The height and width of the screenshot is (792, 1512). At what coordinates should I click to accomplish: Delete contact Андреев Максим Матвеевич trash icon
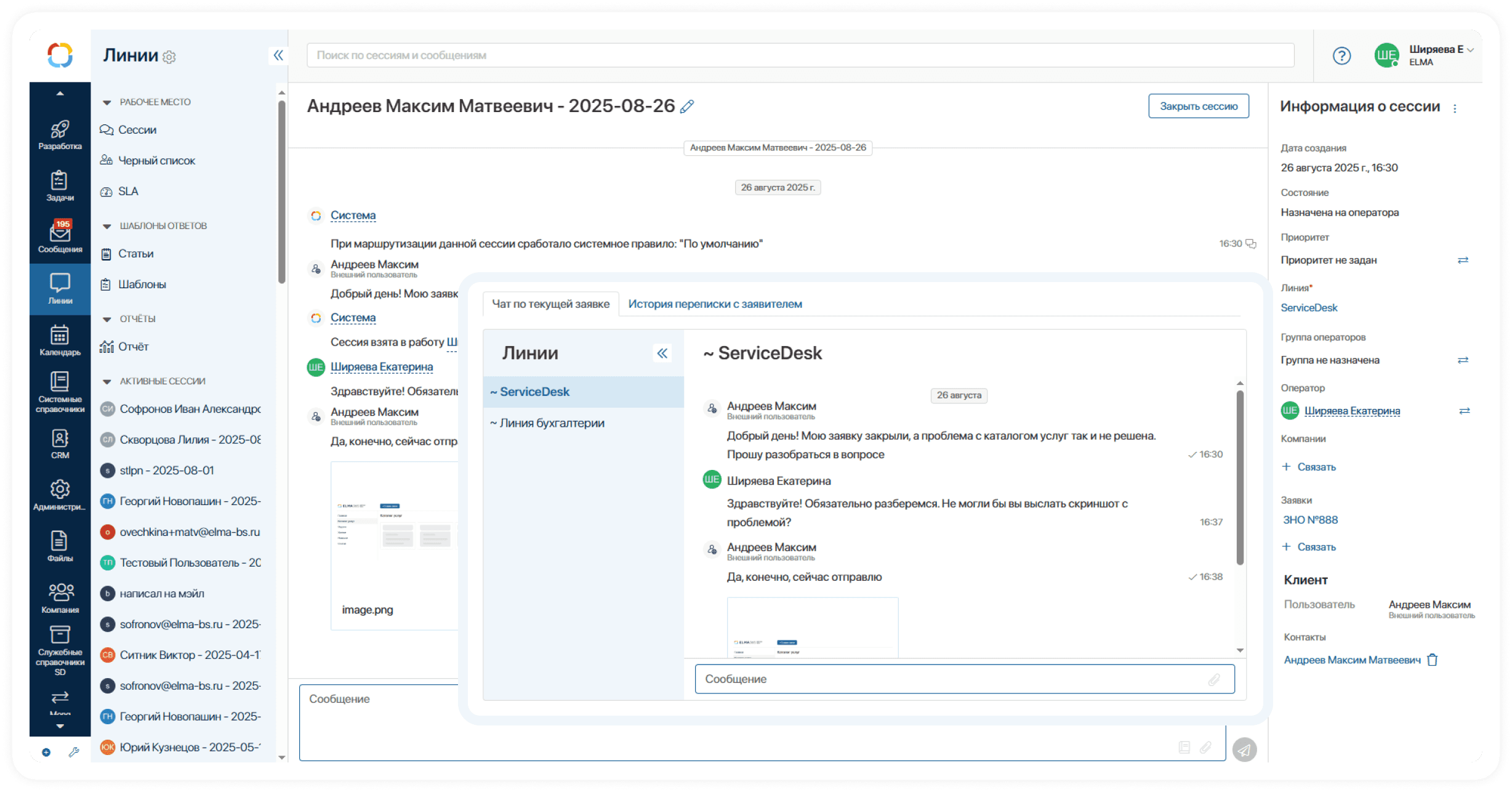1433,660
